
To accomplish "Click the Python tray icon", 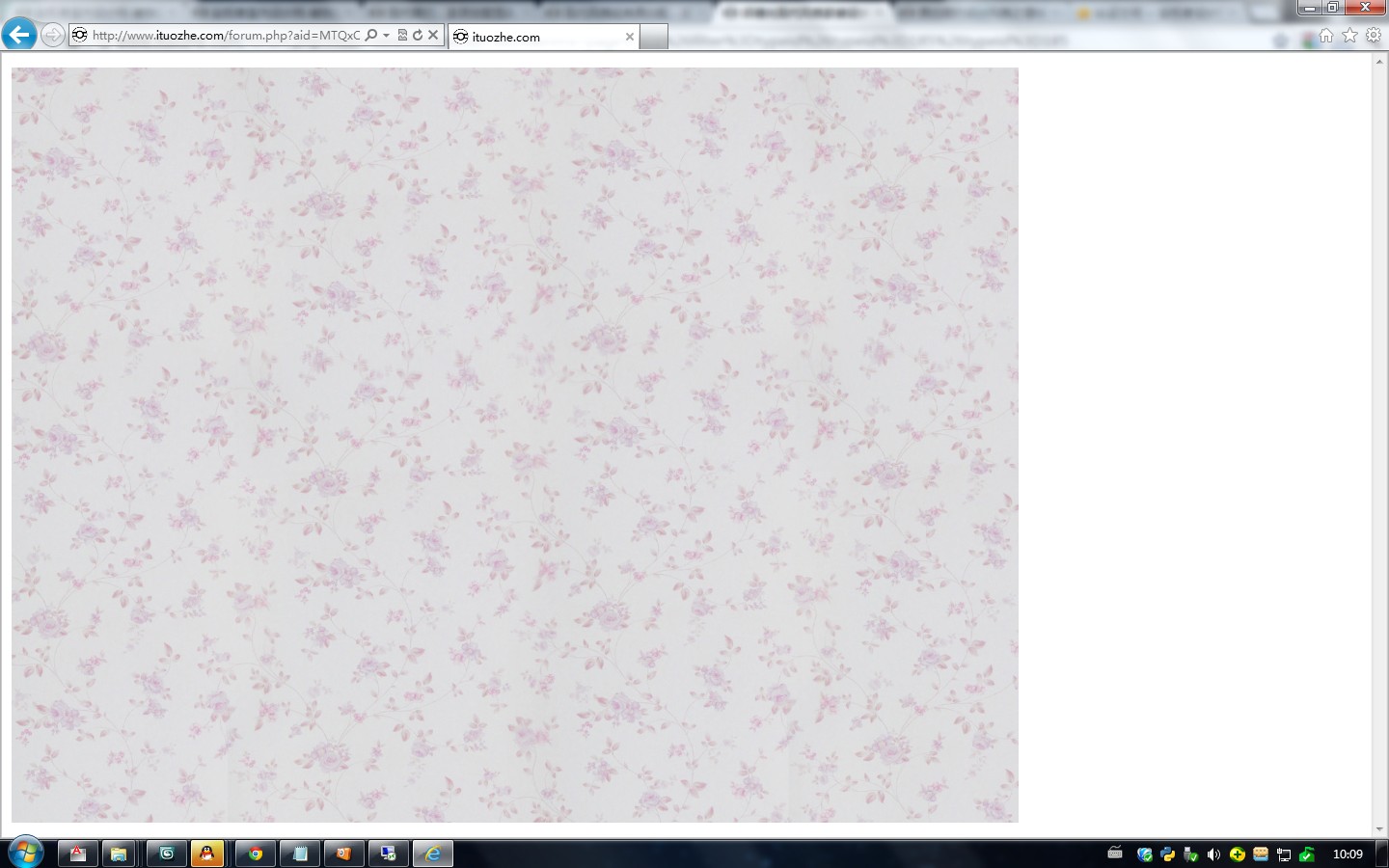I will [1167, 854].
